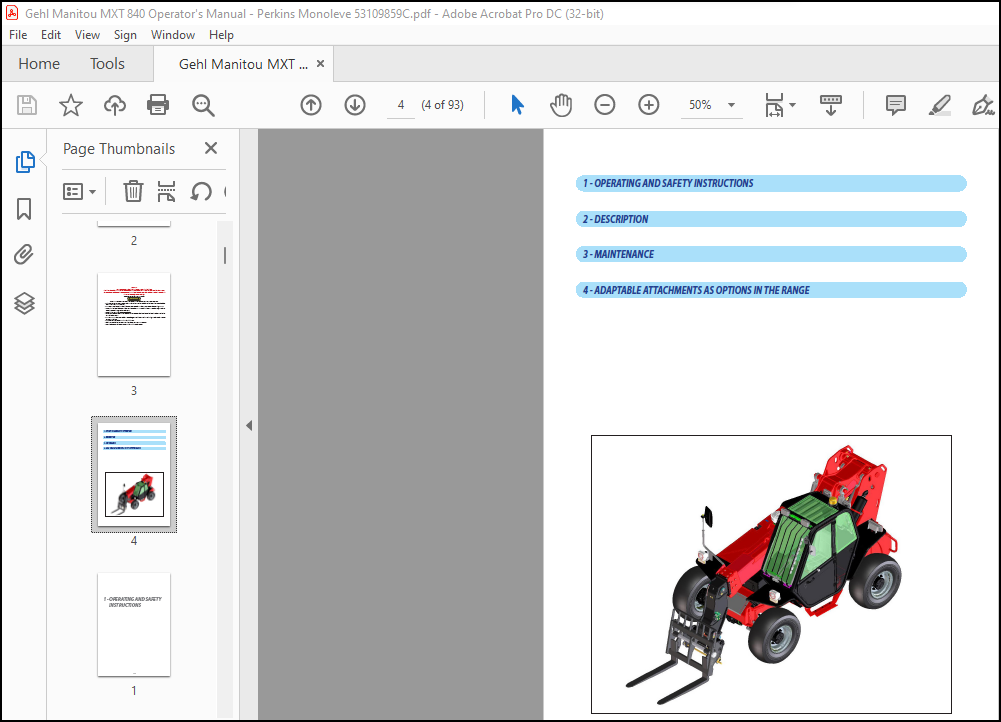Open Page Thumbnails sidebar icon

pos(24,162)
